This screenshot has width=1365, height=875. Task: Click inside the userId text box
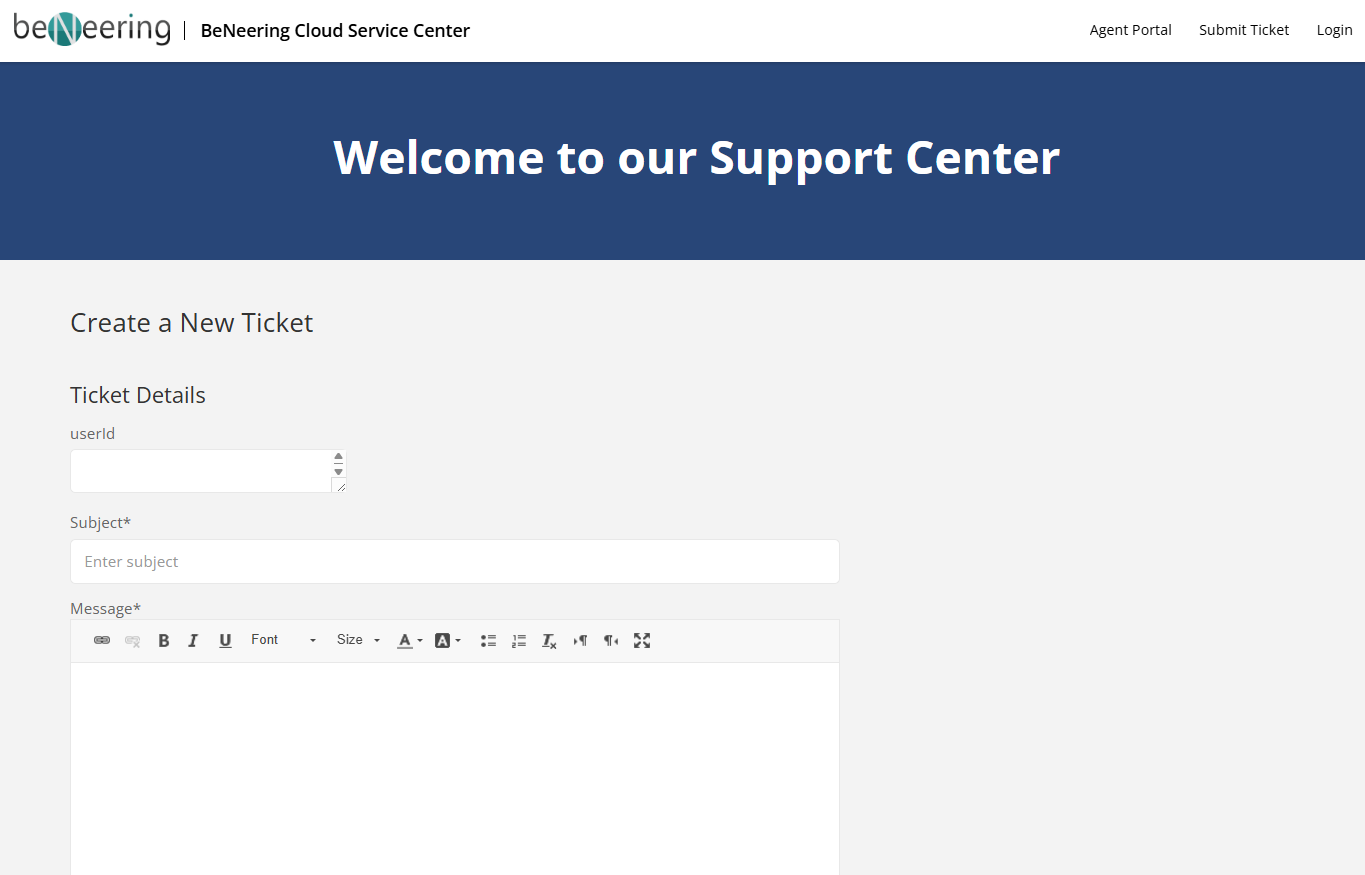(x=200, y=471)
